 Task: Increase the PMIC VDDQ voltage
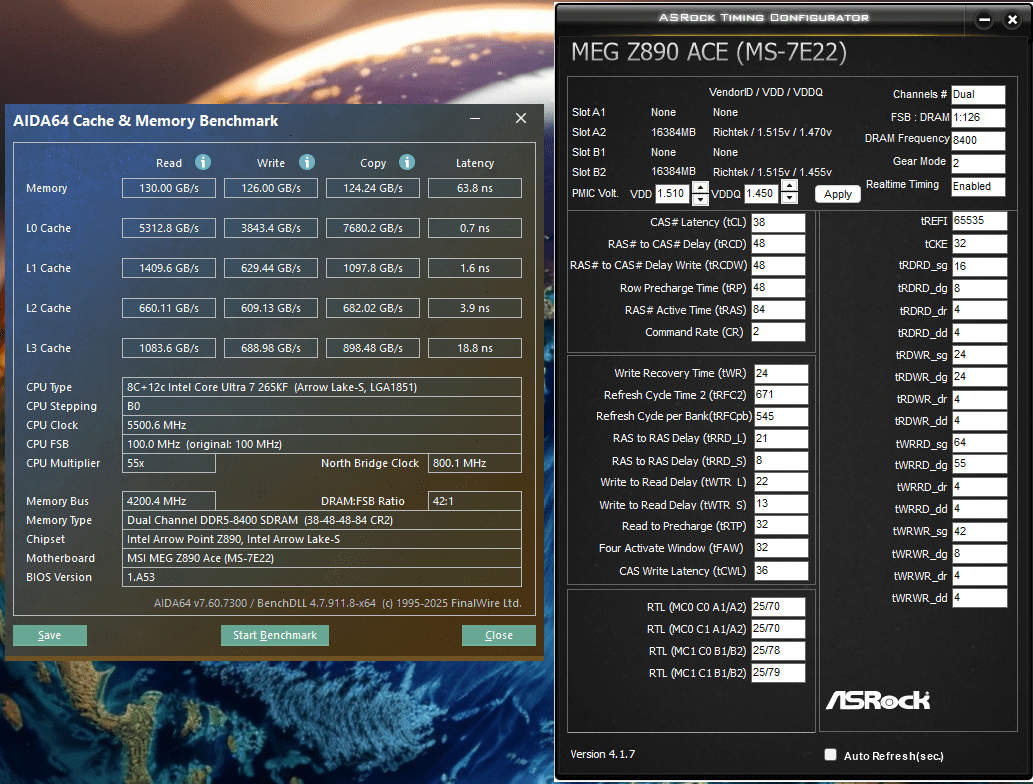tap(789, 187)
